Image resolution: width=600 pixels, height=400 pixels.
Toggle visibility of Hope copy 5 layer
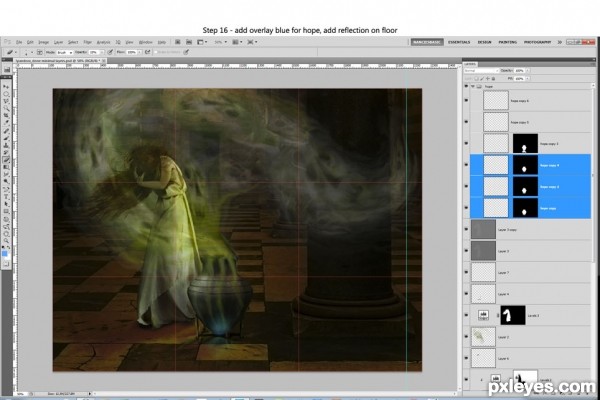pos(466,122)
